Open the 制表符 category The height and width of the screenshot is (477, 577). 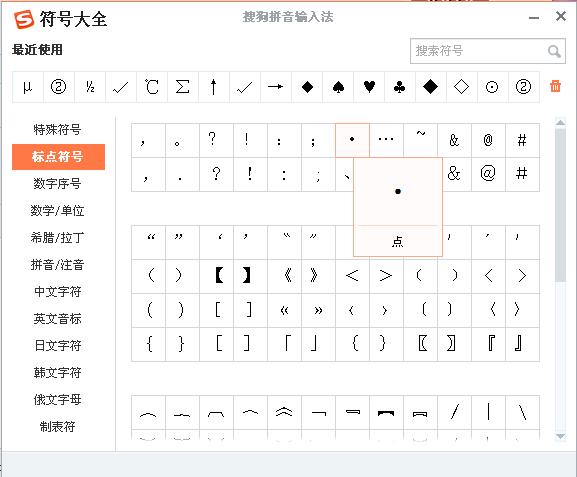click(x=57, y=427)
